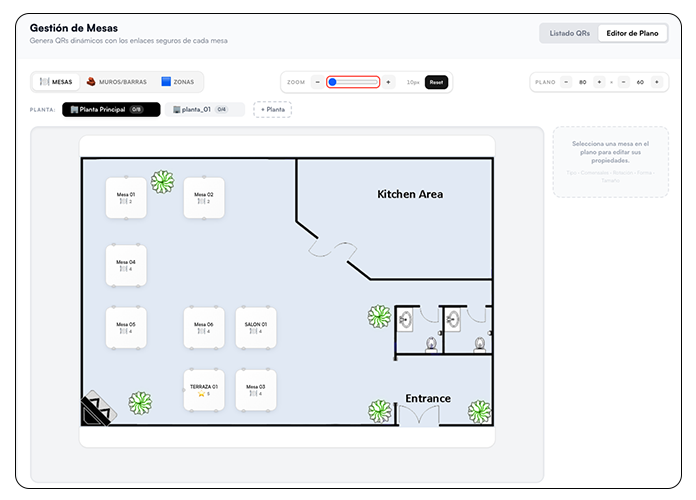
Task: Click the corner staircase symbol
Action: point(98,409)
